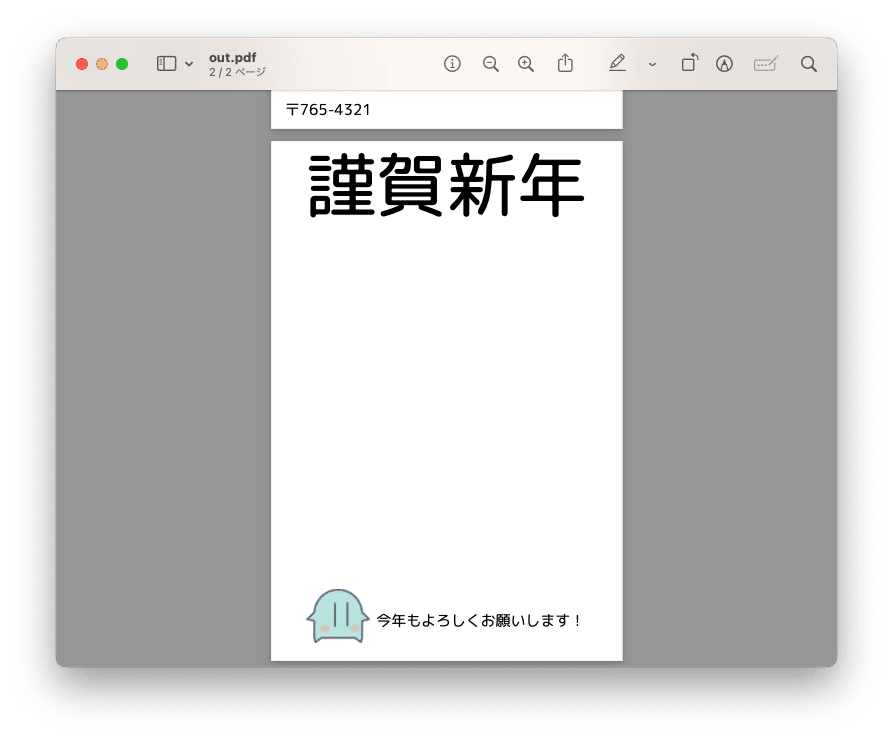The width and height of the screenshot is (893, 741).
Task: Click the 〒765-4321 postal code text
Action: click(x=328, y=110)
